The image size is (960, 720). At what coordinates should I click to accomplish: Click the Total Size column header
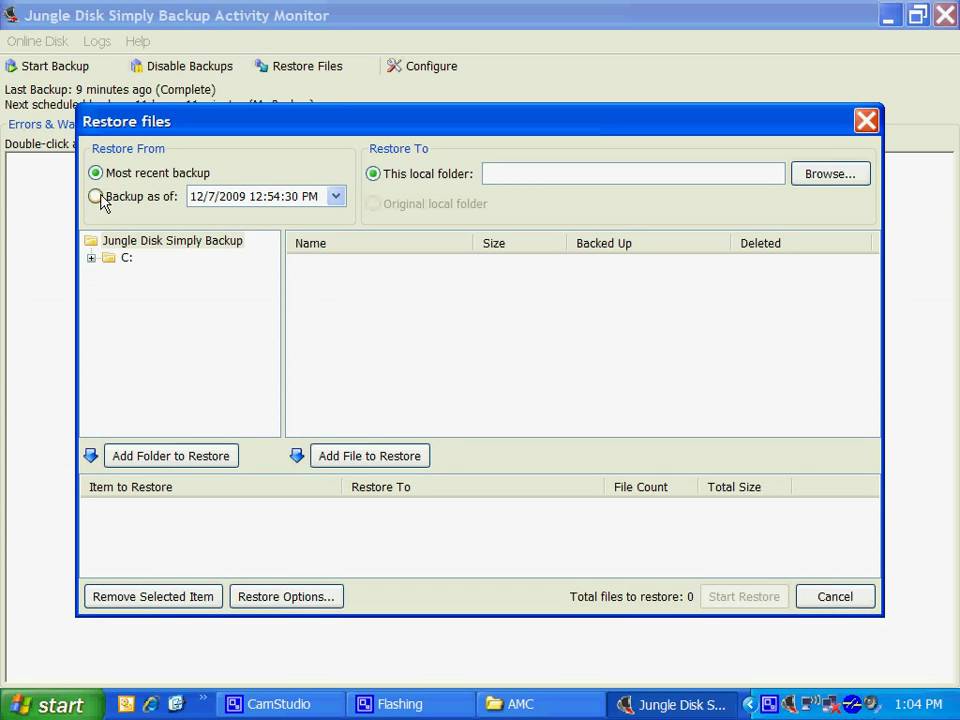(744, 487)
